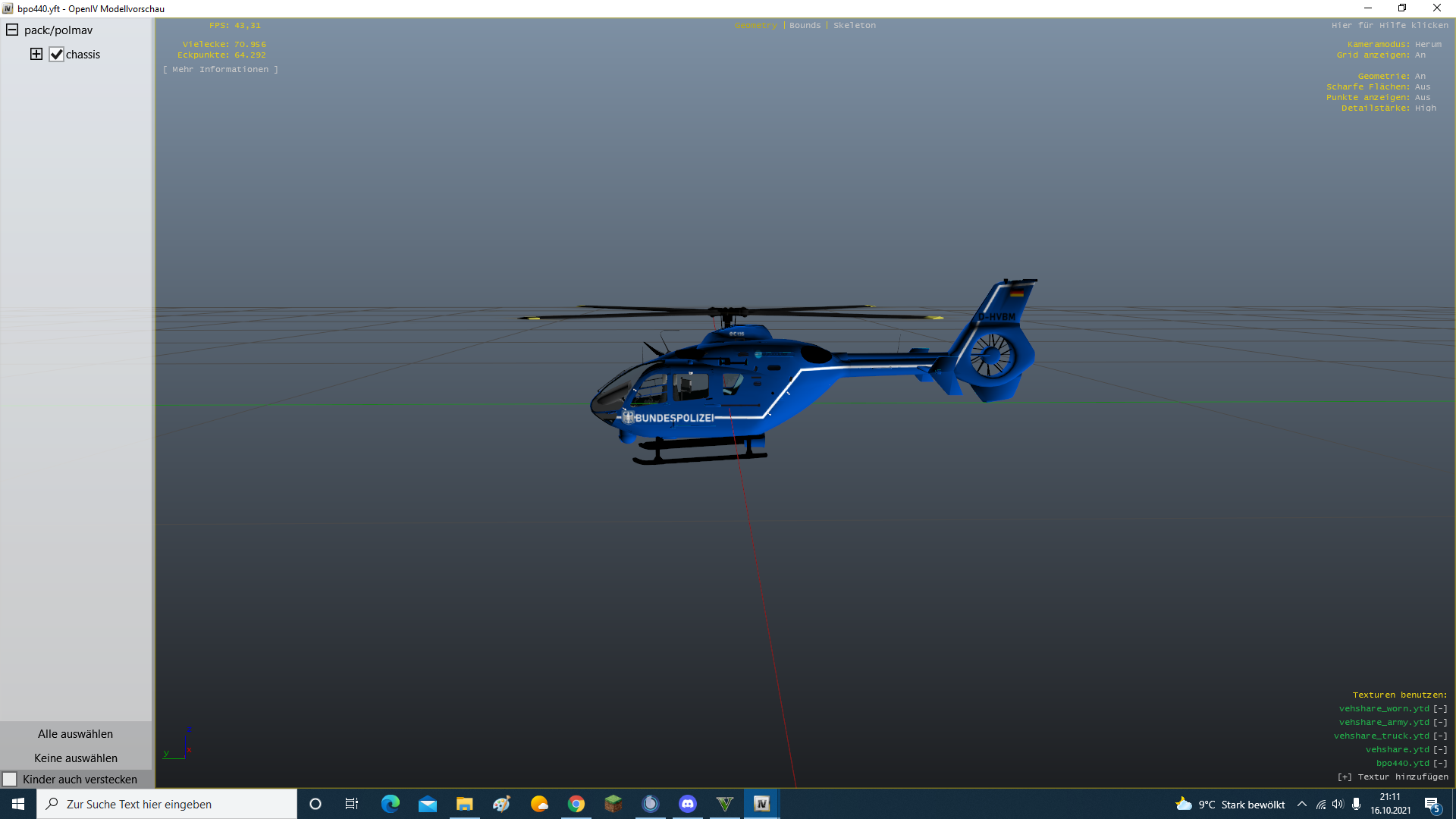Viewport: 1456px width, 819px height.
Task: Open Paint palette icon in taskbar
Action: (x=501, y=804)
